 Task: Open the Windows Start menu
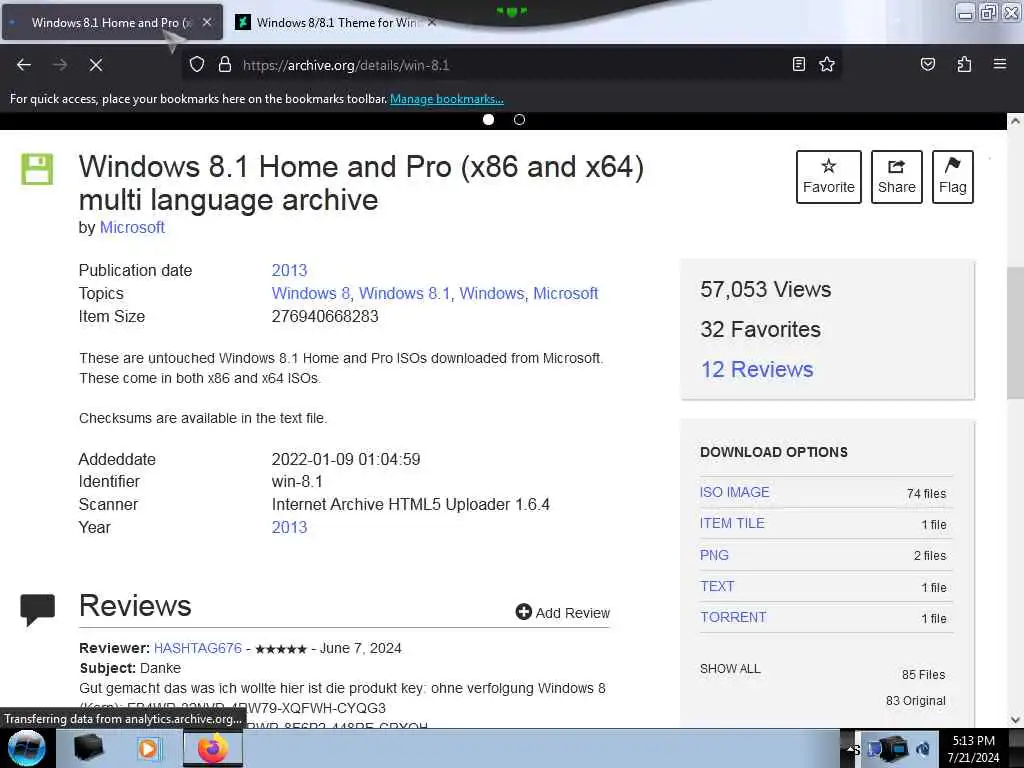pyautogui.click(x=26, y=748)
